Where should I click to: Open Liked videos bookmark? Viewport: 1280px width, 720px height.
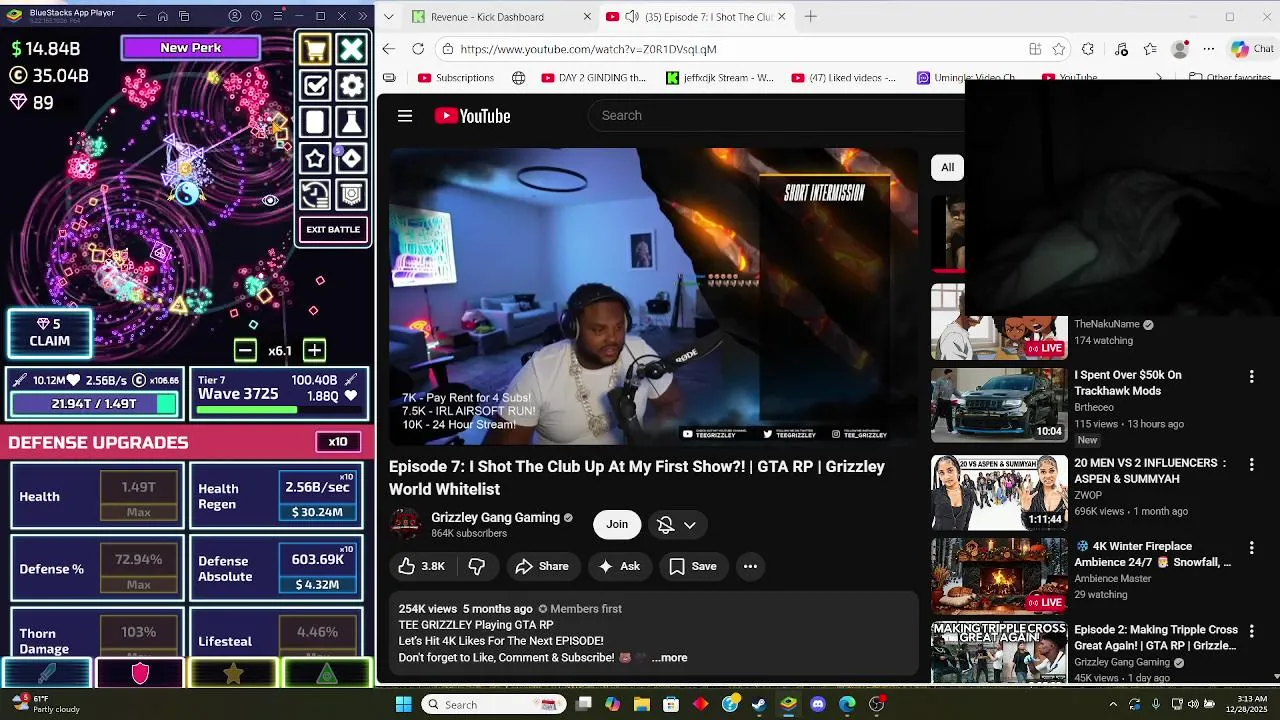[x=844, y=77]
